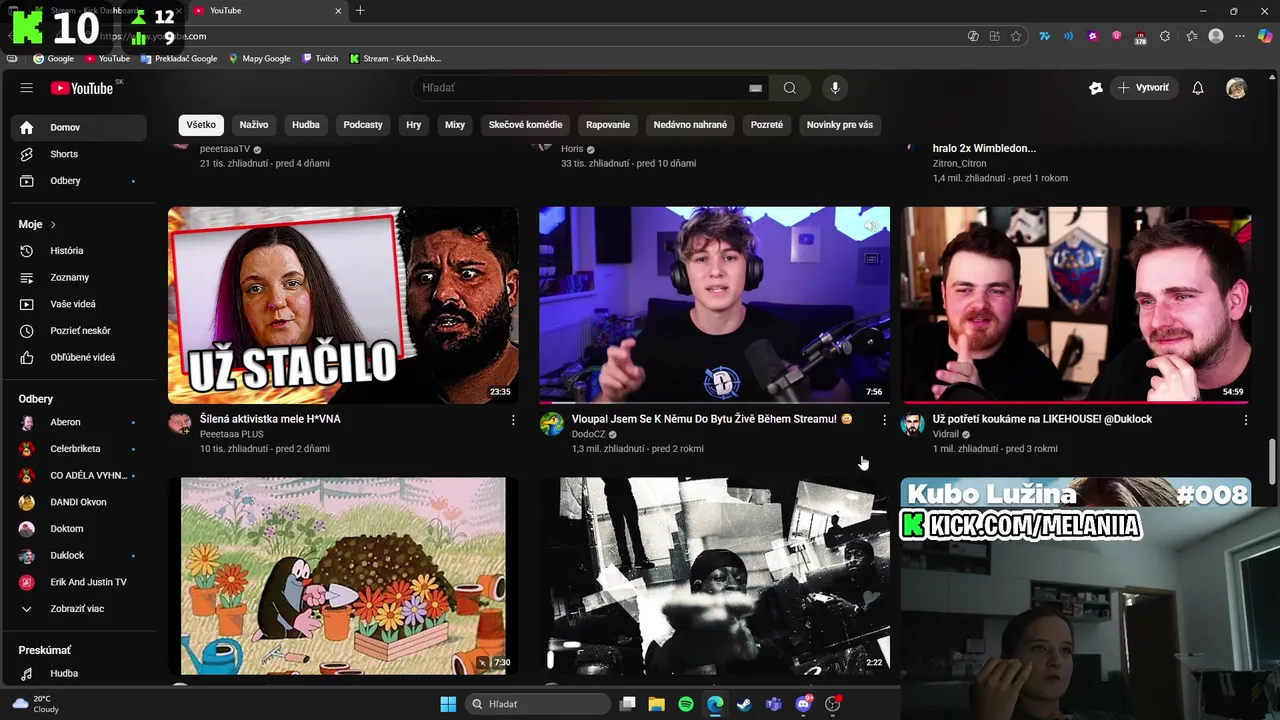Open the Twitch bookmark
Image resolution: width=1280 pixels, height=720 pixels.
point(320,58)
